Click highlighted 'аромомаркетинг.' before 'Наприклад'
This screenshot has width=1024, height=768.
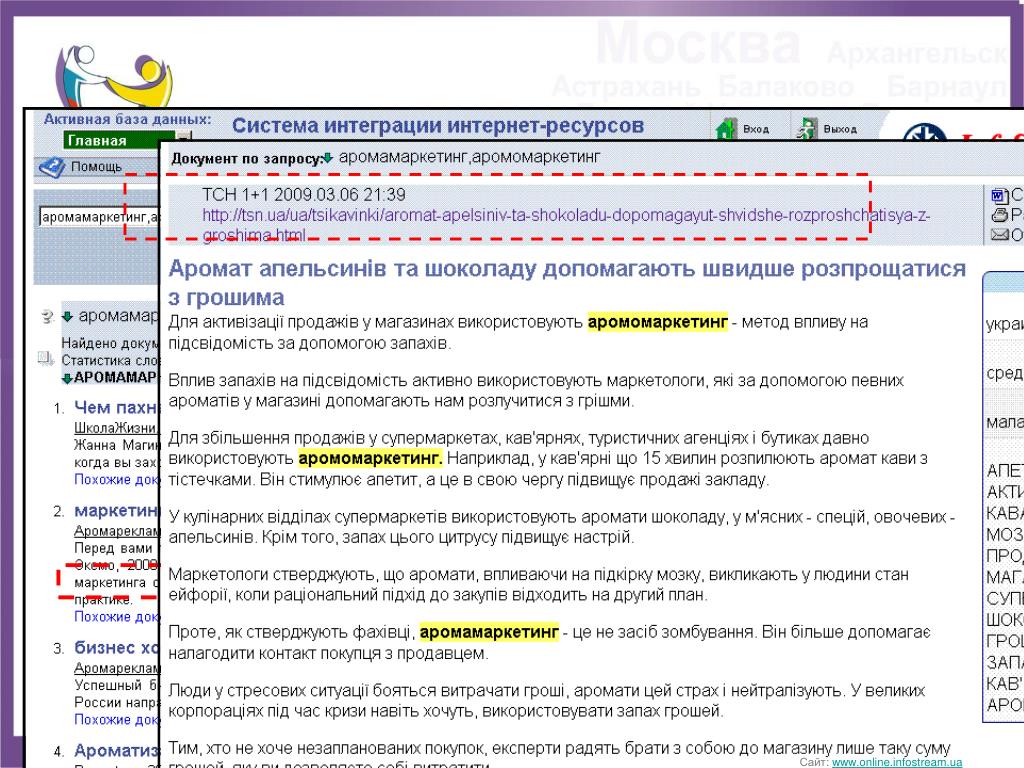point(370,458)
